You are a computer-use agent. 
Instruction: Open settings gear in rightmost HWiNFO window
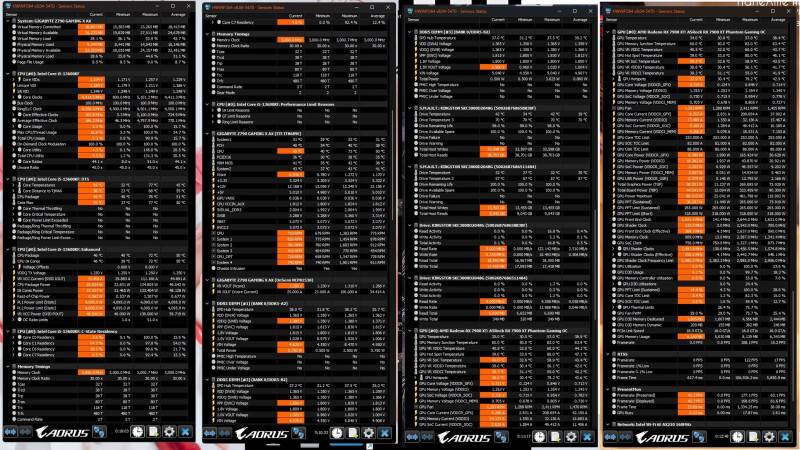tap(769, 437)
